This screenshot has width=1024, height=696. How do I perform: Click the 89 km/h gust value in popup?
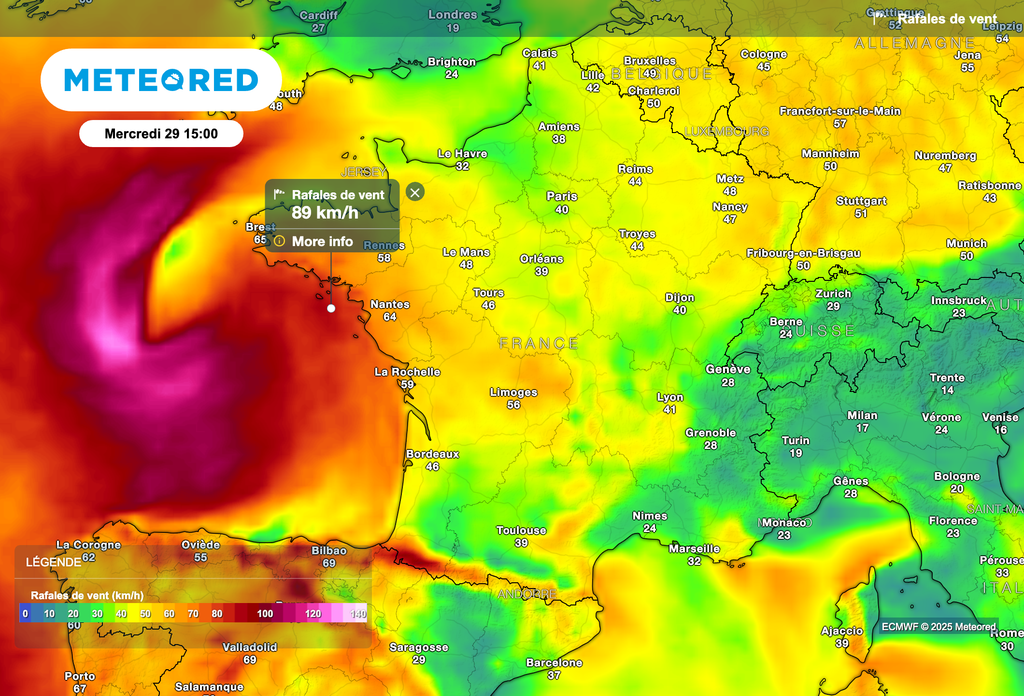tap(325, 212)
